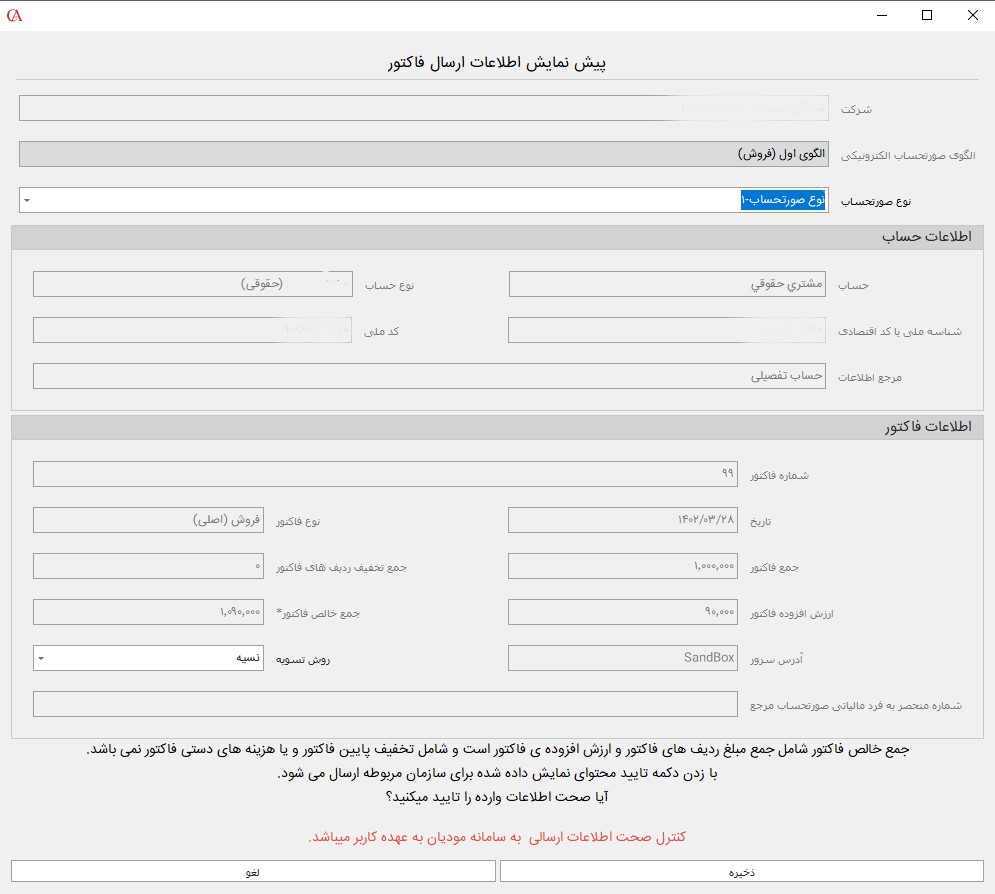995x894 pixels.
Task: Click the حساب field showing مشتري حقوقي
Action: [667, 284]
